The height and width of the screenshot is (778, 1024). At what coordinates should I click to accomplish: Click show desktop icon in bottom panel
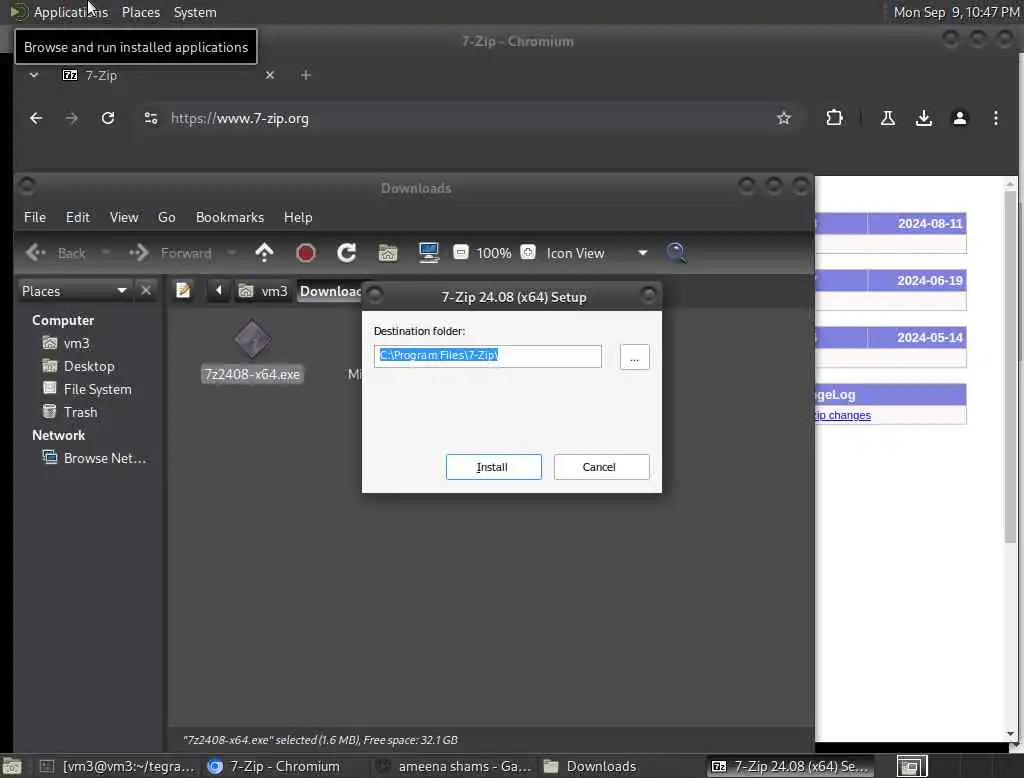coord(12,766)
